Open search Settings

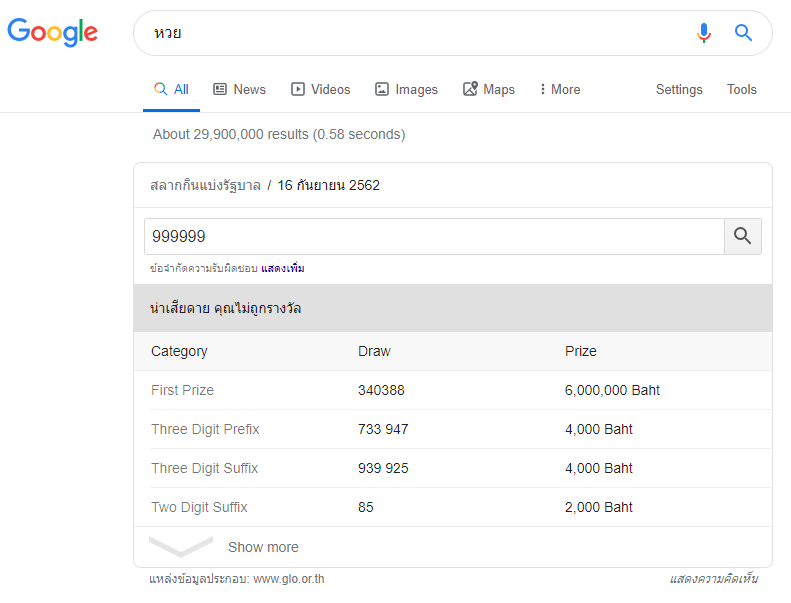click(679, 89)
